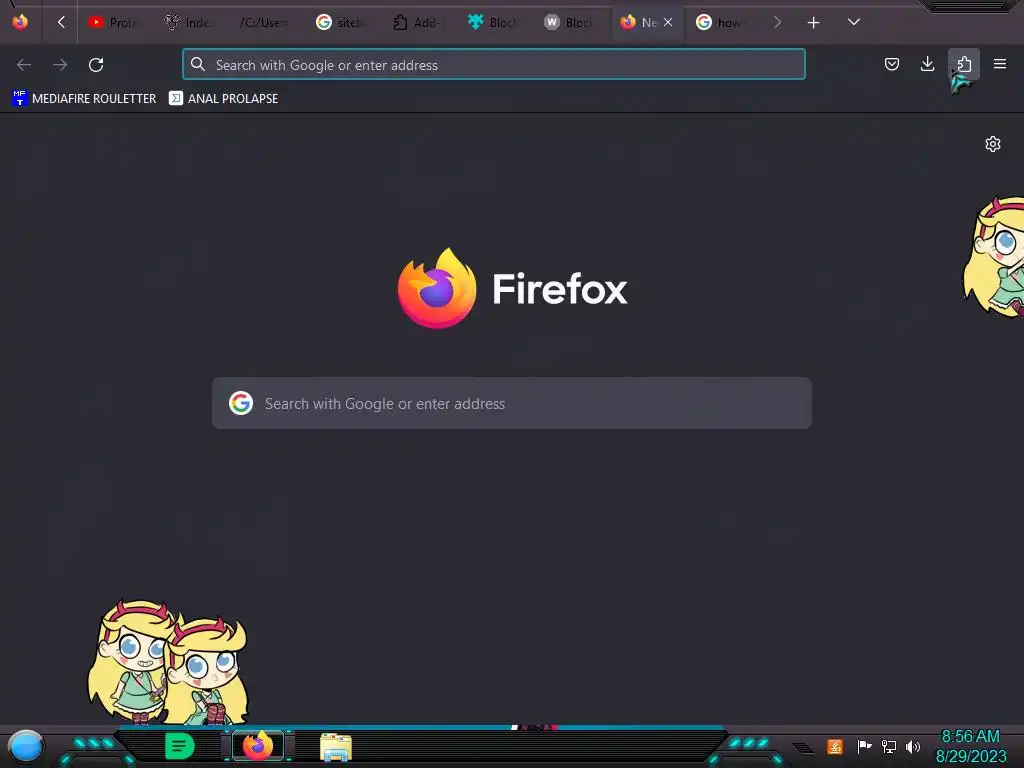
Task: Select the Firefox taskbar button
Action: (258, 746)
